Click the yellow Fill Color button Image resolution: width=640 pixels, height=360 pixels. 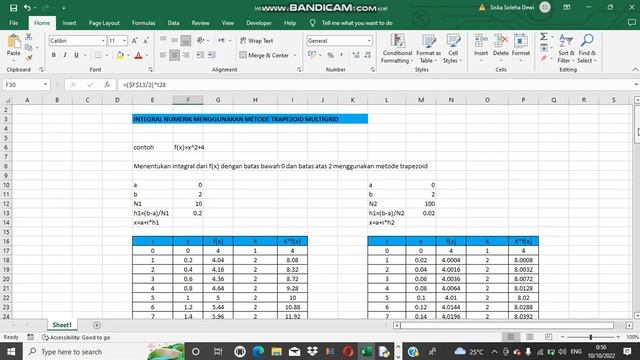point(120,55)
